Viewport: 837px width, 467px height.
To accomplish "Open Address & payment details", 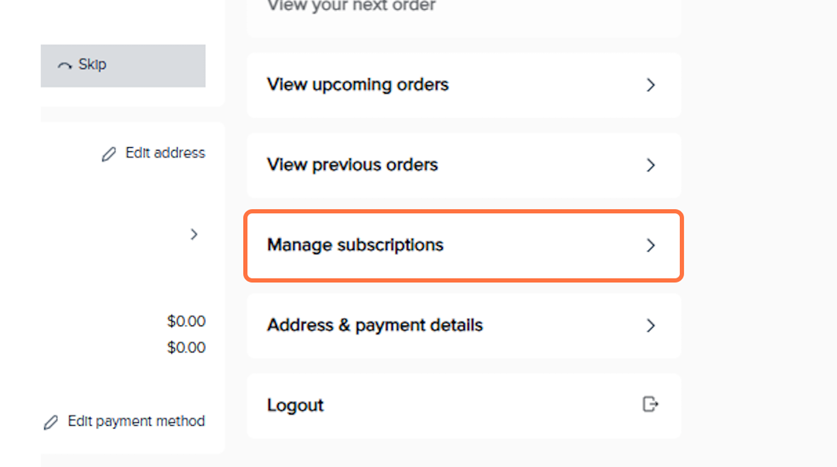I will click(375, 325).
